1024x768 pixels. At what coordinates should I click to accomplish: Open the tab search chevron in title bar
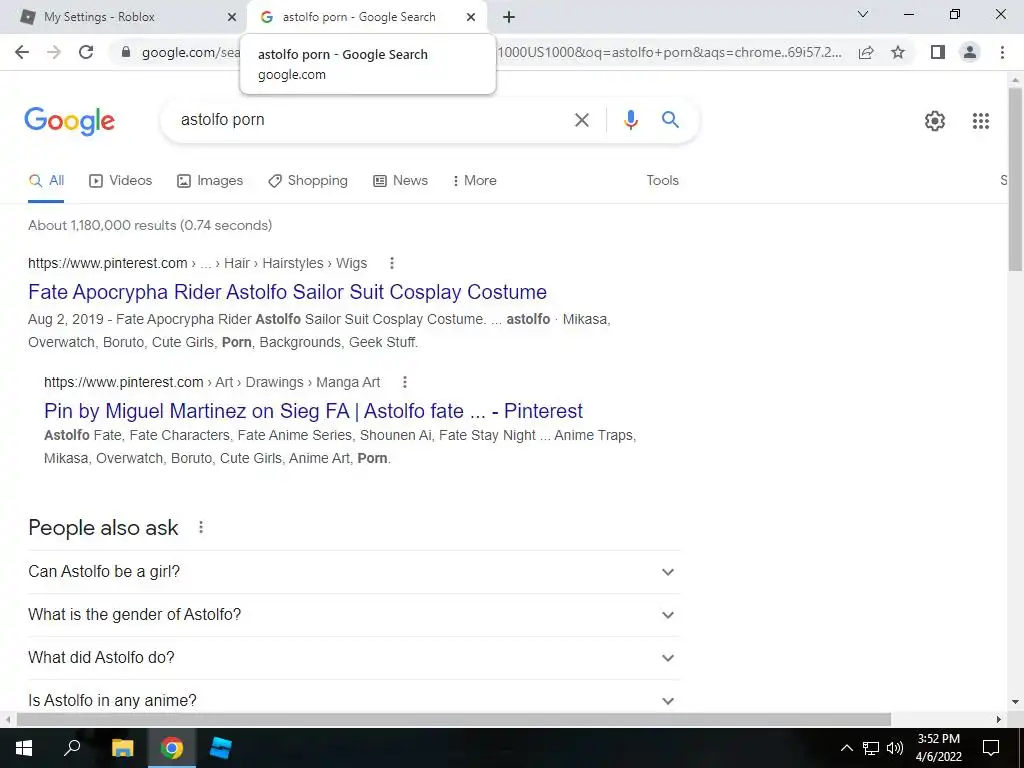pos(863,14)
